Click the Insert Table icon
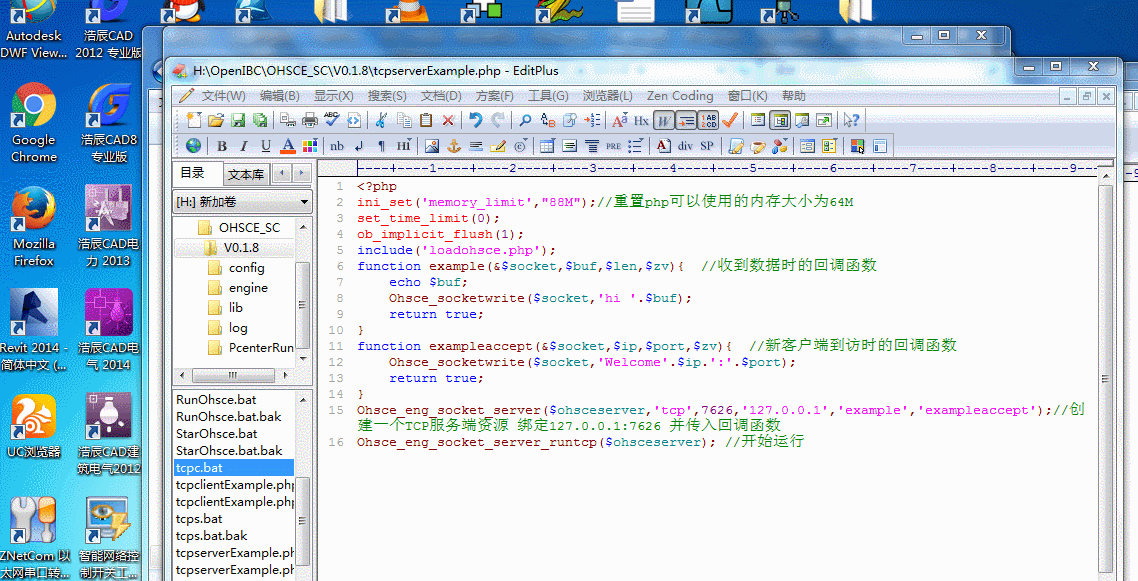This screenshot has width=1138, height=581. click(x=547, y=145)
